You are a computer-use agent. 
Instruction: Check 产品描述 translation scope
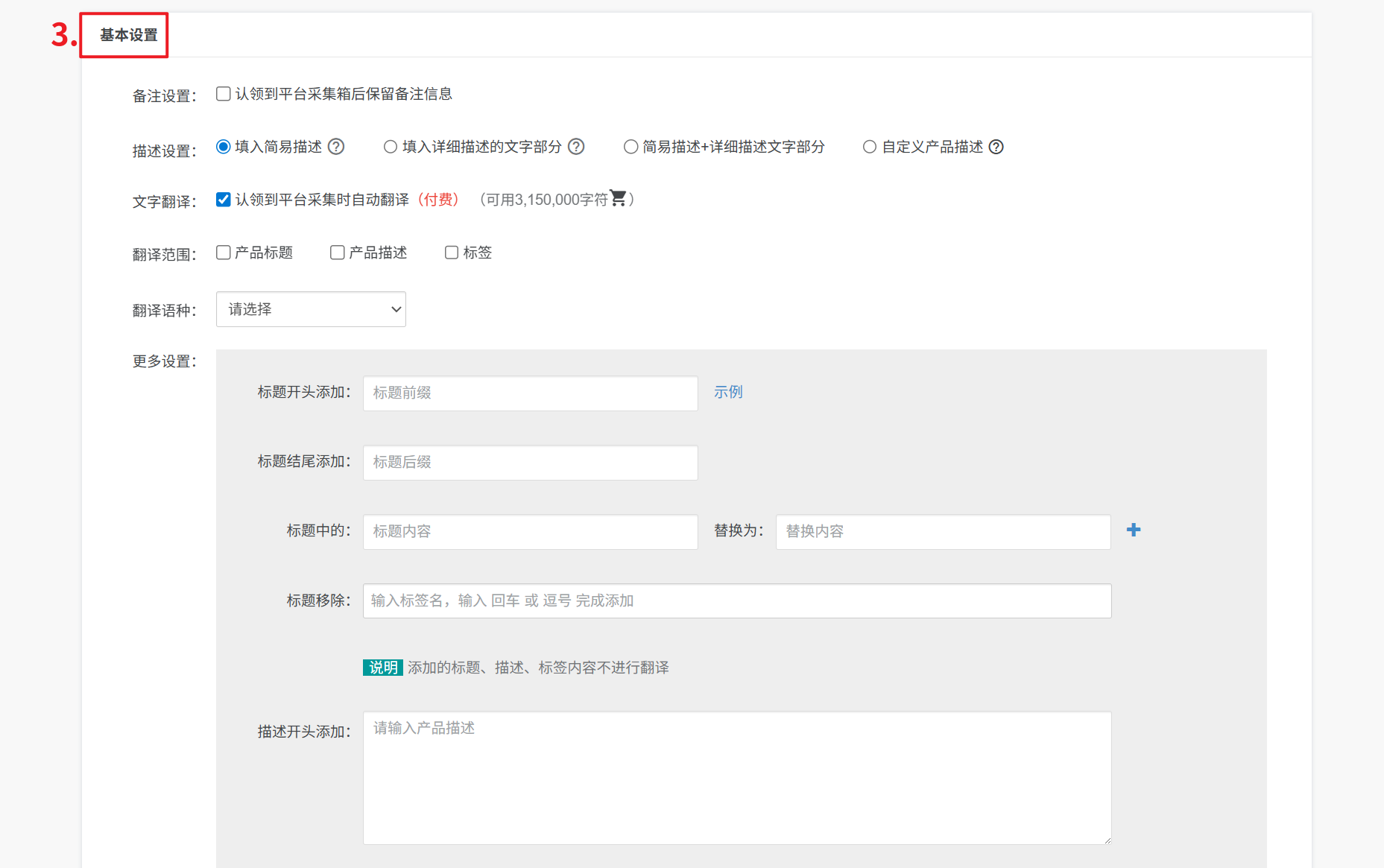(337, 253)
